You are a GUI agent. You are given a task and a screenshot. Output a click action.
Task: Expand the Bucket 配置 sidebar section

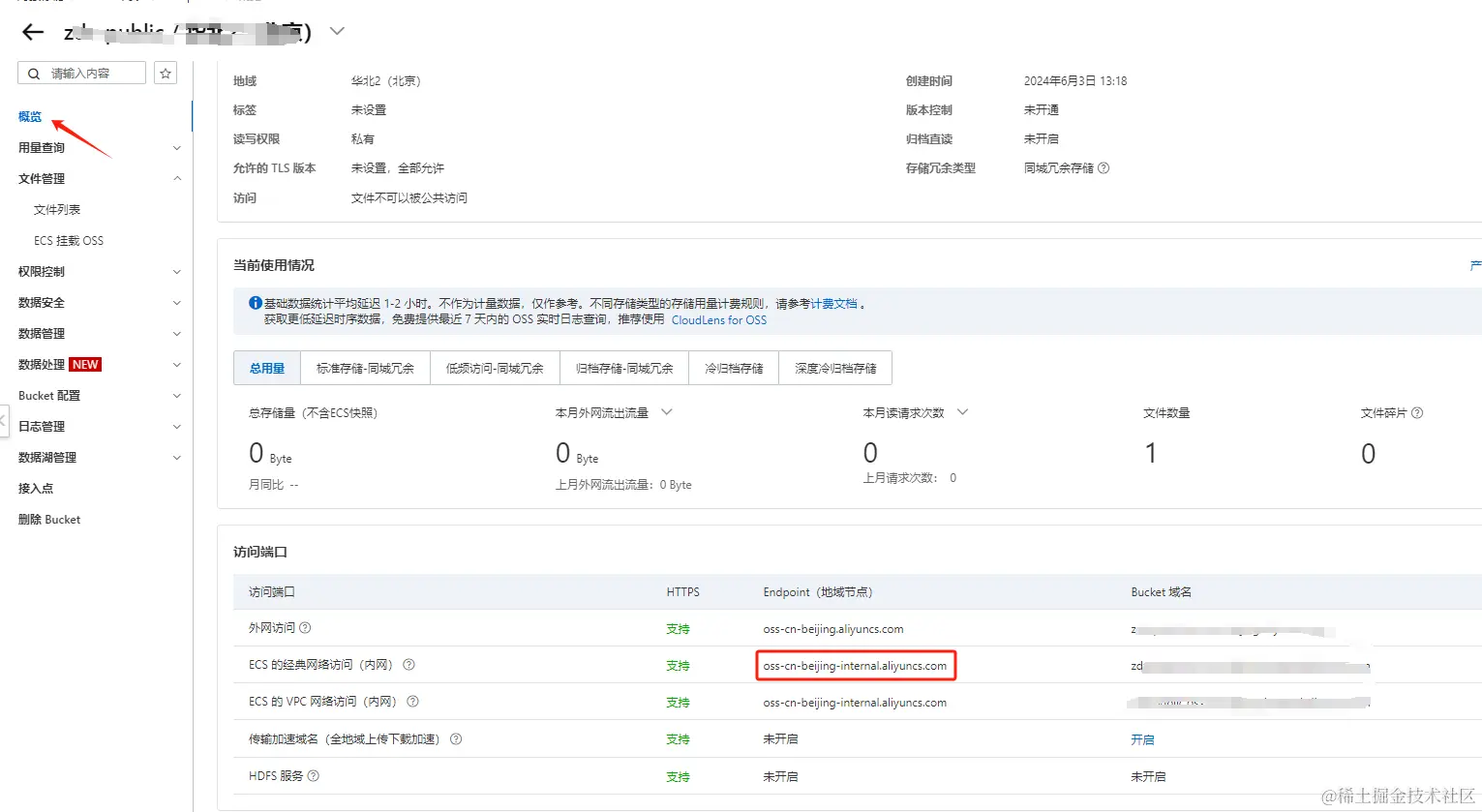[99, 396]
